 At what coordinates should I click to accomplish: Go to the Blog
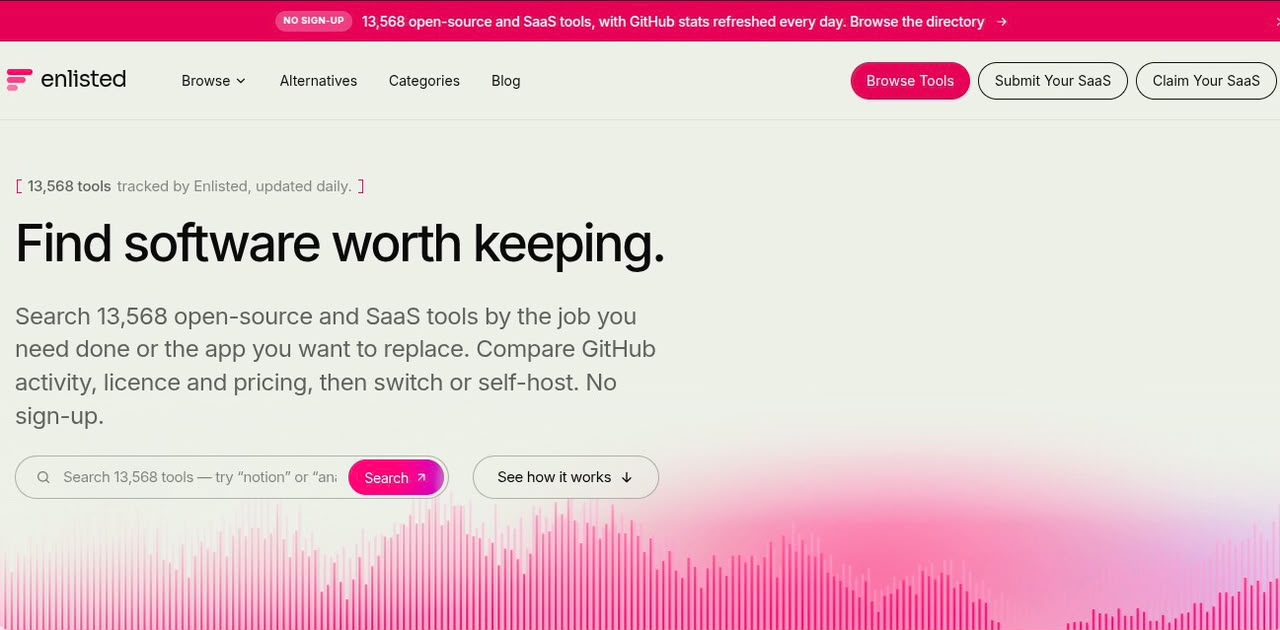point(506,81)
